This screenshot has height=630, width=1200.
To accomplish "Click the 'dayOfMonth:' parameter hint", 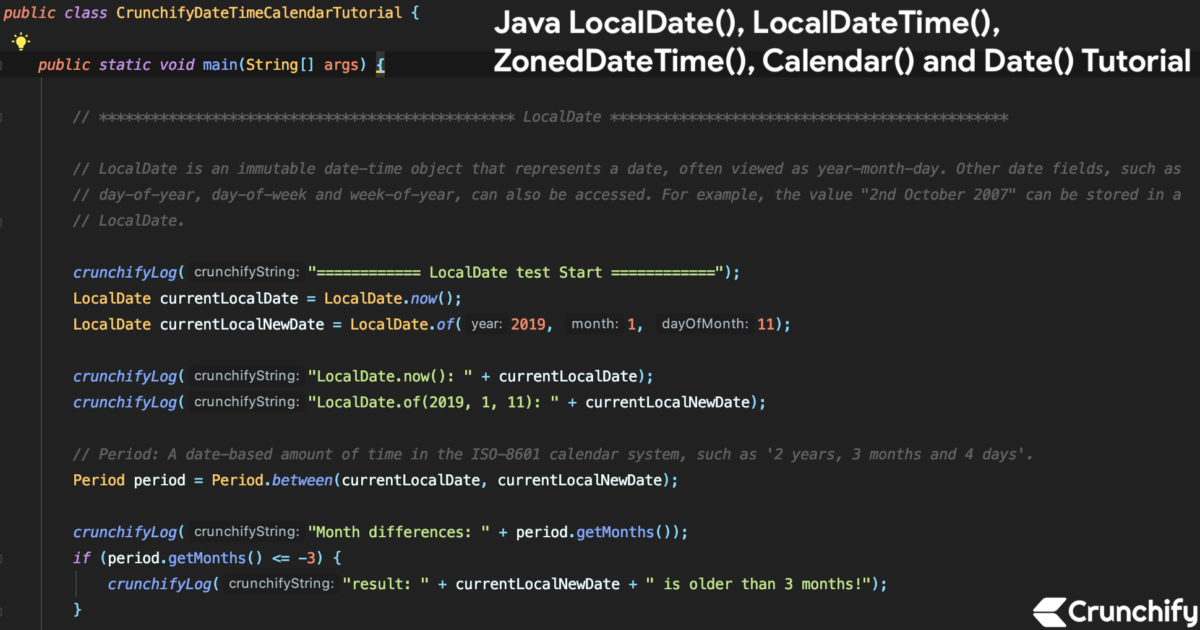I will point(704,324).
